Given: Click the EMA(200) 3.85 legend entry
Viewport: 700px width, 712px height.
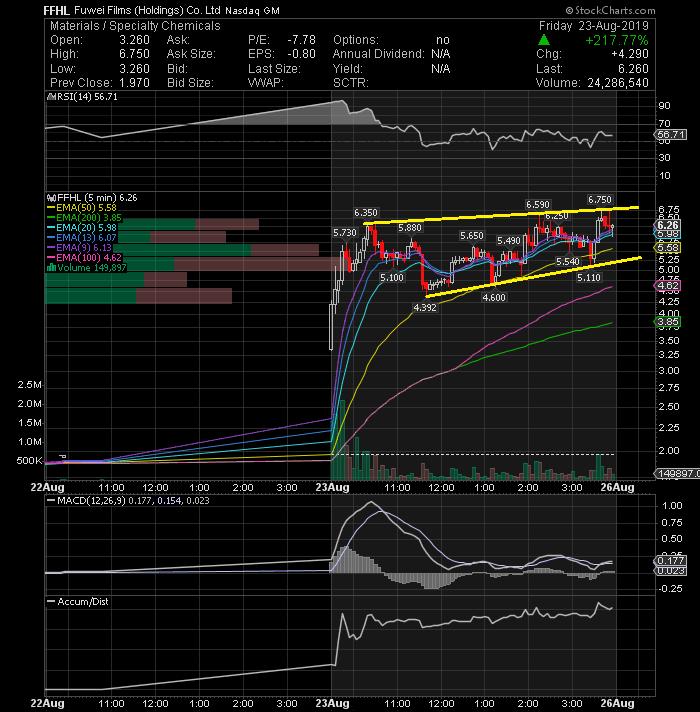Looking at the screenshot, I should tap(89, 218).
